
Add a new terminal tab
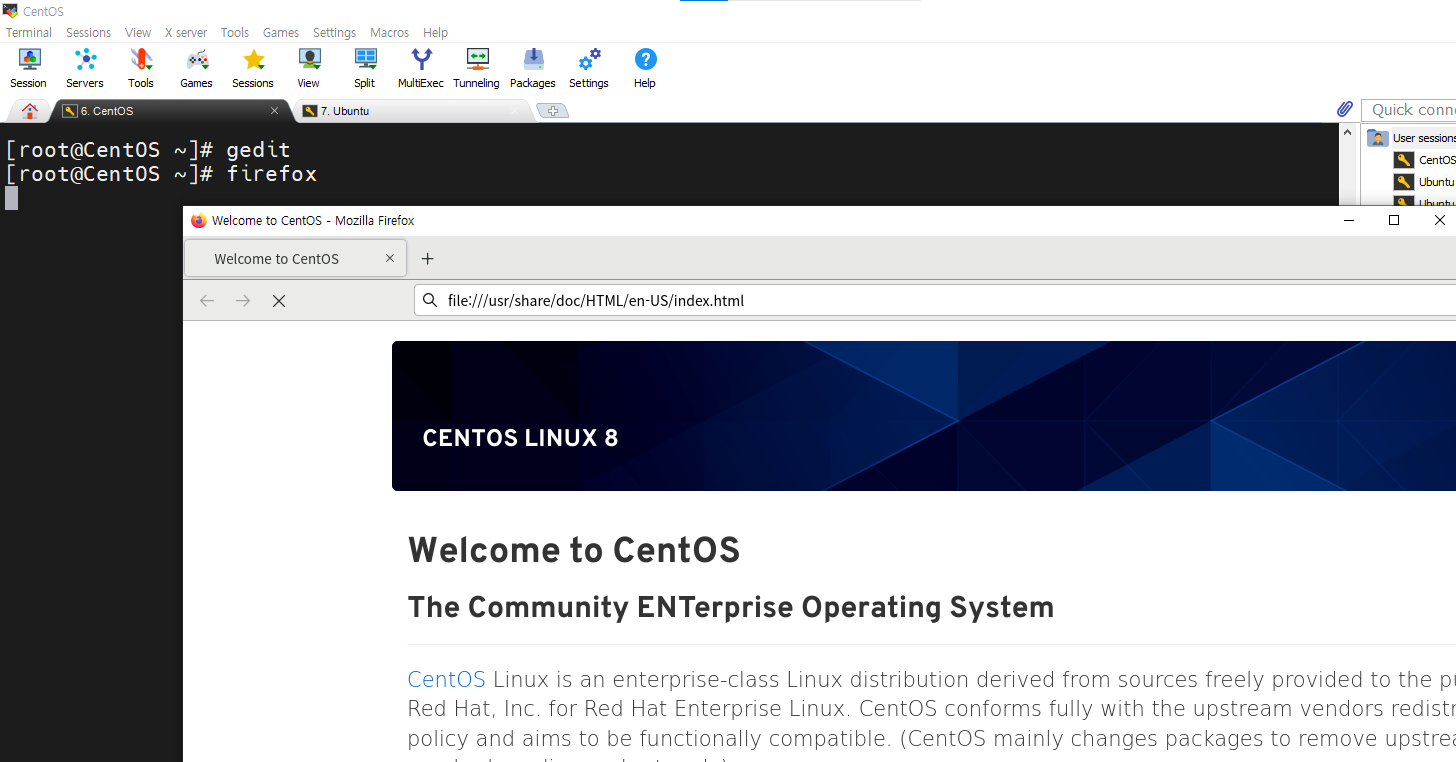553,111
